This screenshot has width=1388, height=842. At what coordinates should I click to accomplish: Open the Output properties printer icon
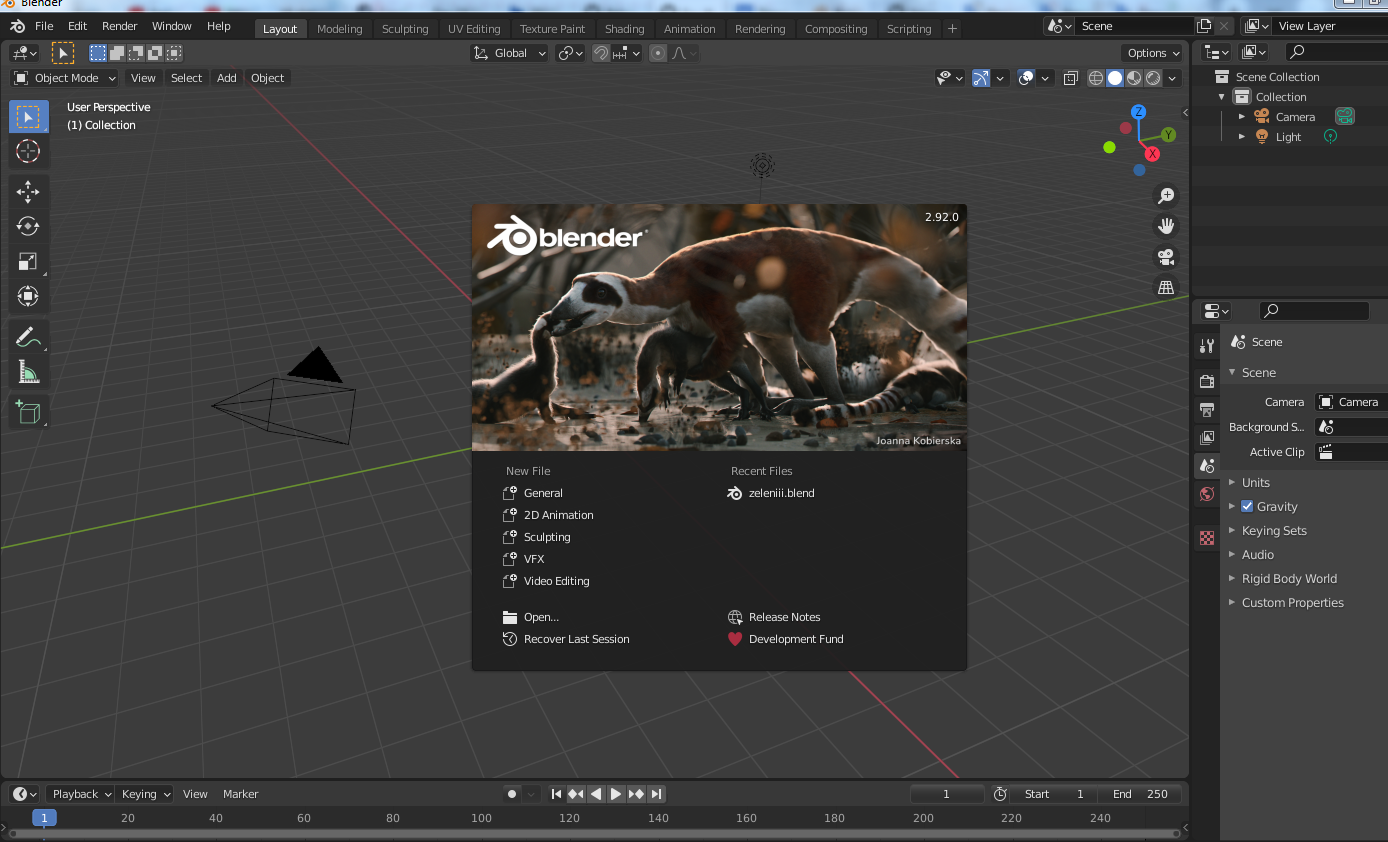1207,409
